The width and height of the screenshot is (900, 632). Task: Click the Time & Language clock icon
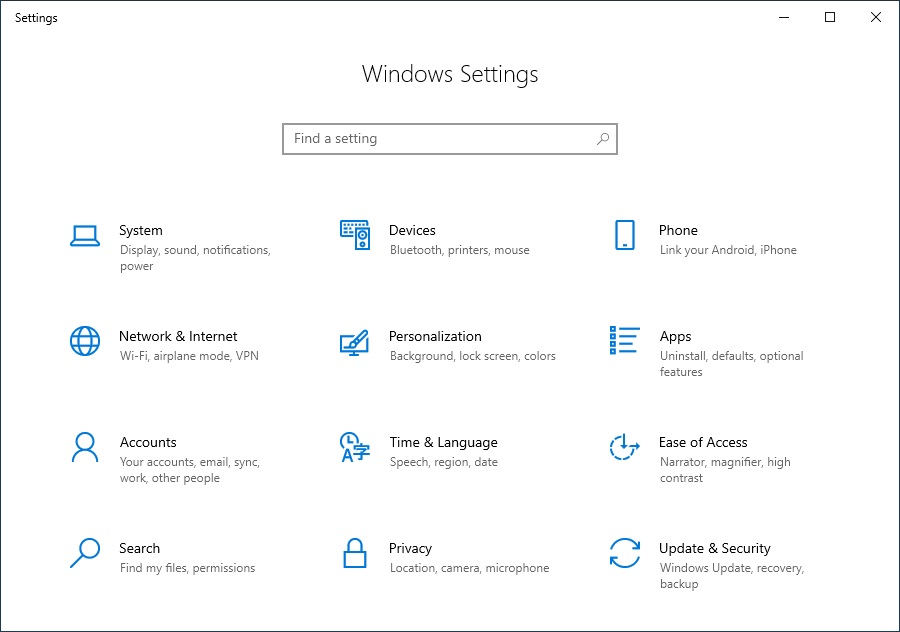[355, 447]
